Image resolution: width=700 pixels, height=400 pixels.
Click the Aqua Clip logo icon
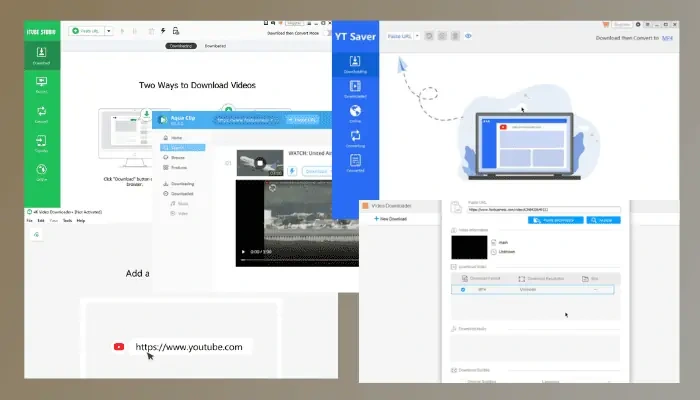(x=162, y=120)
